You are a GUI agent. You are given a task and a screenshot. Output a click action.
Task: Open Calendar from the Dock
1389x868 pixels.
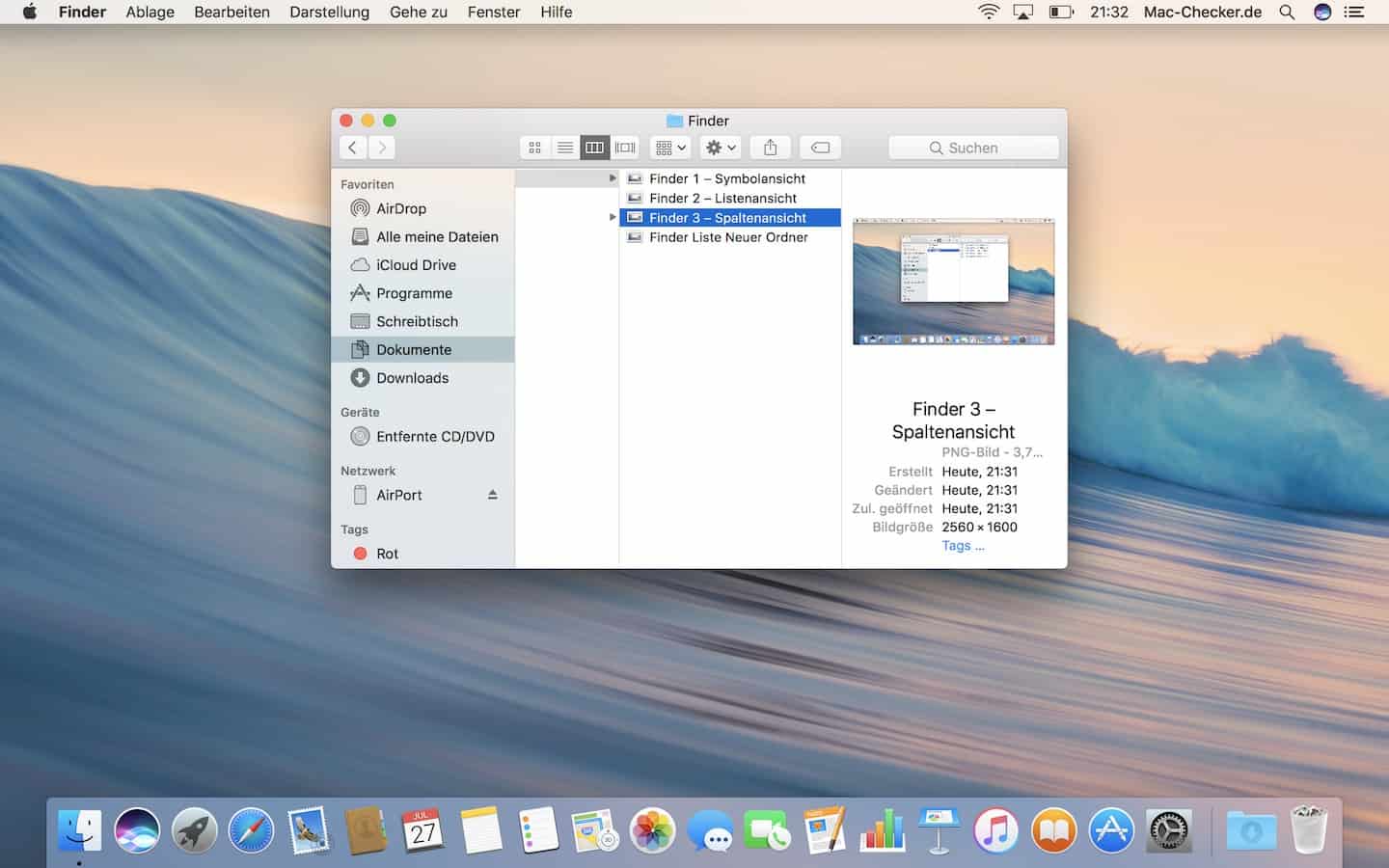pos(423,830)
